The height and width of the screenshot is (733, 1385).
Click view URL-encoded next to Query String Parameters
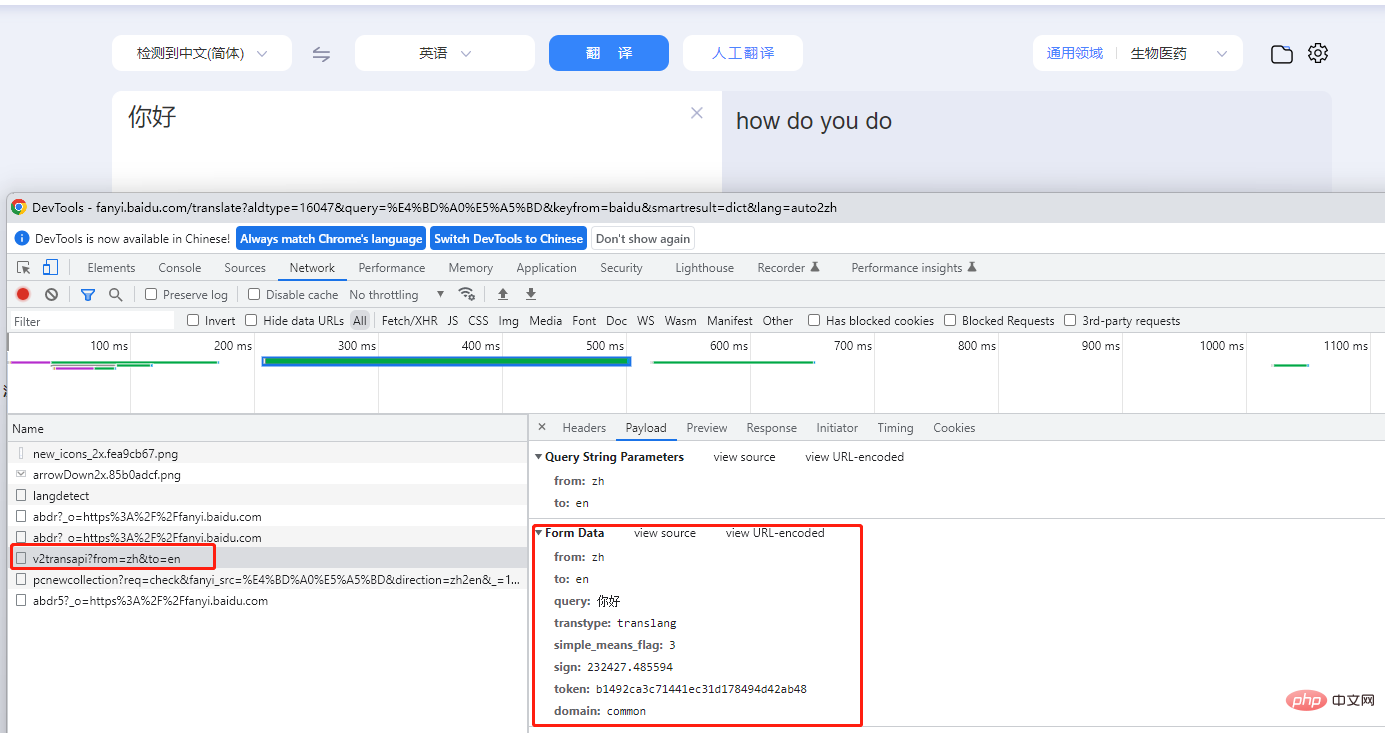(854, 457)
